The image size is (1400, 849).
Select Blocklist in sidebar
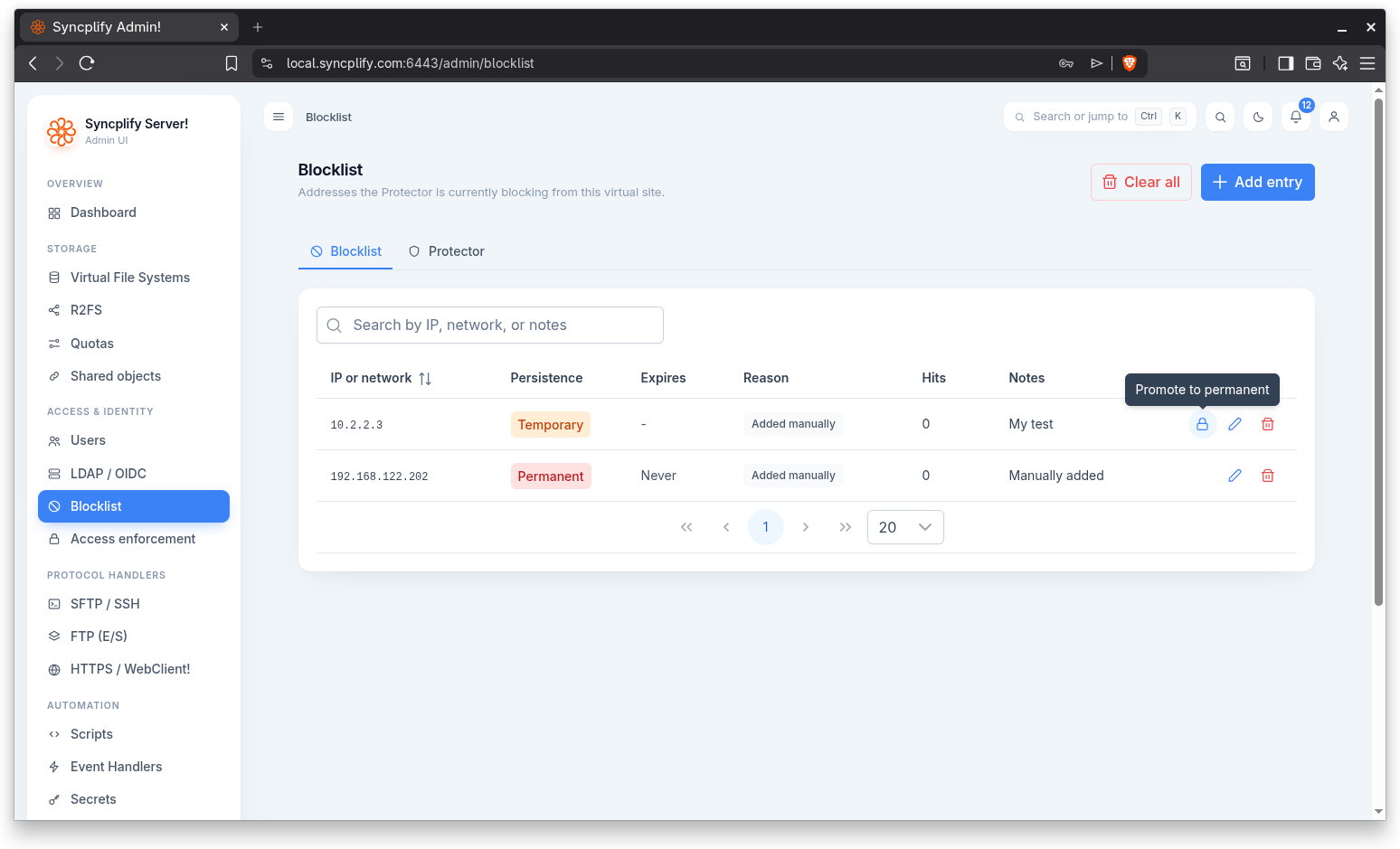(134, 506)
